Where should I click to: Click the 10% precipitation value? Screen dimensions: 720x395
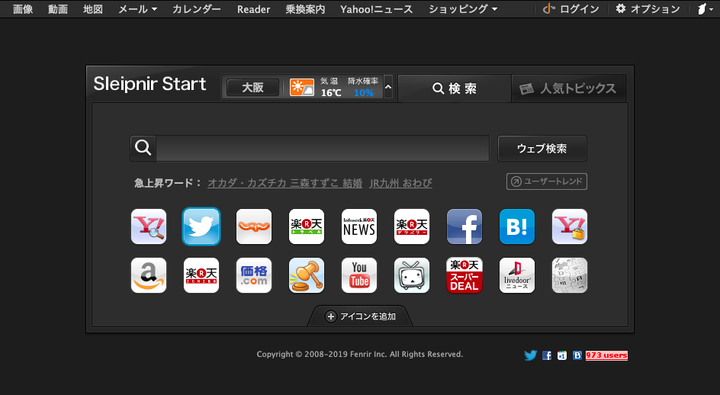click(x=364, y=92)
